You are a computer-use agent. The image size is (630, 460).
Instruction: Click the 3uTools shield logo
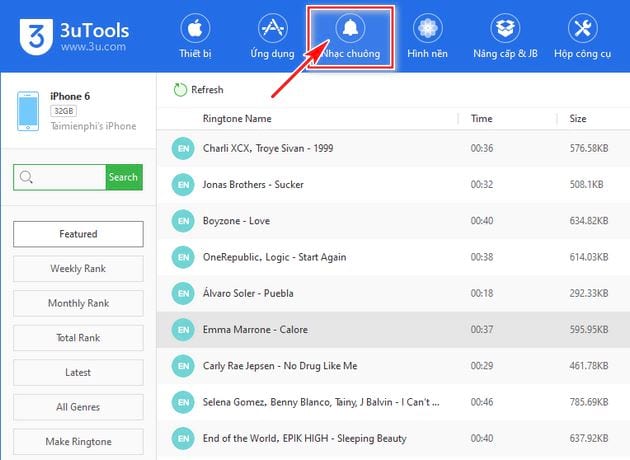tap(36, 37)
